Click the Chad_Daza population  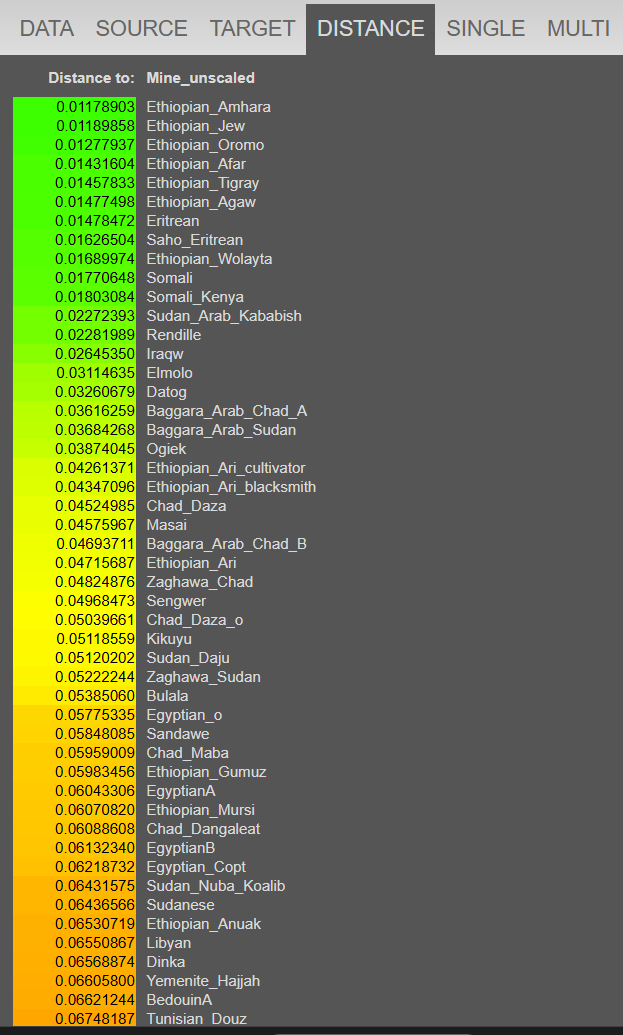186,506
